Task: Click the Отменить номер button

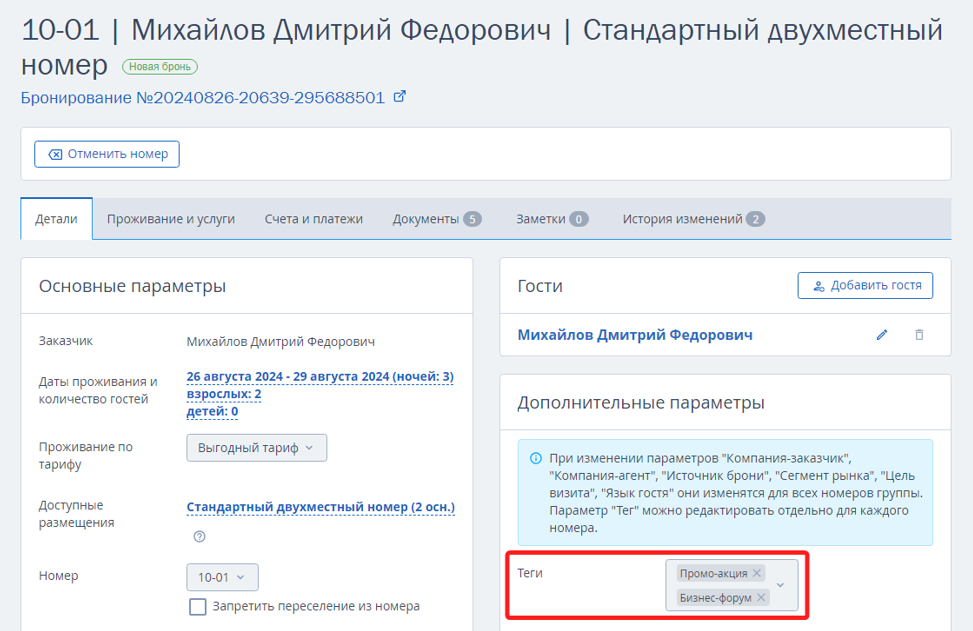Action: [107, 154]
